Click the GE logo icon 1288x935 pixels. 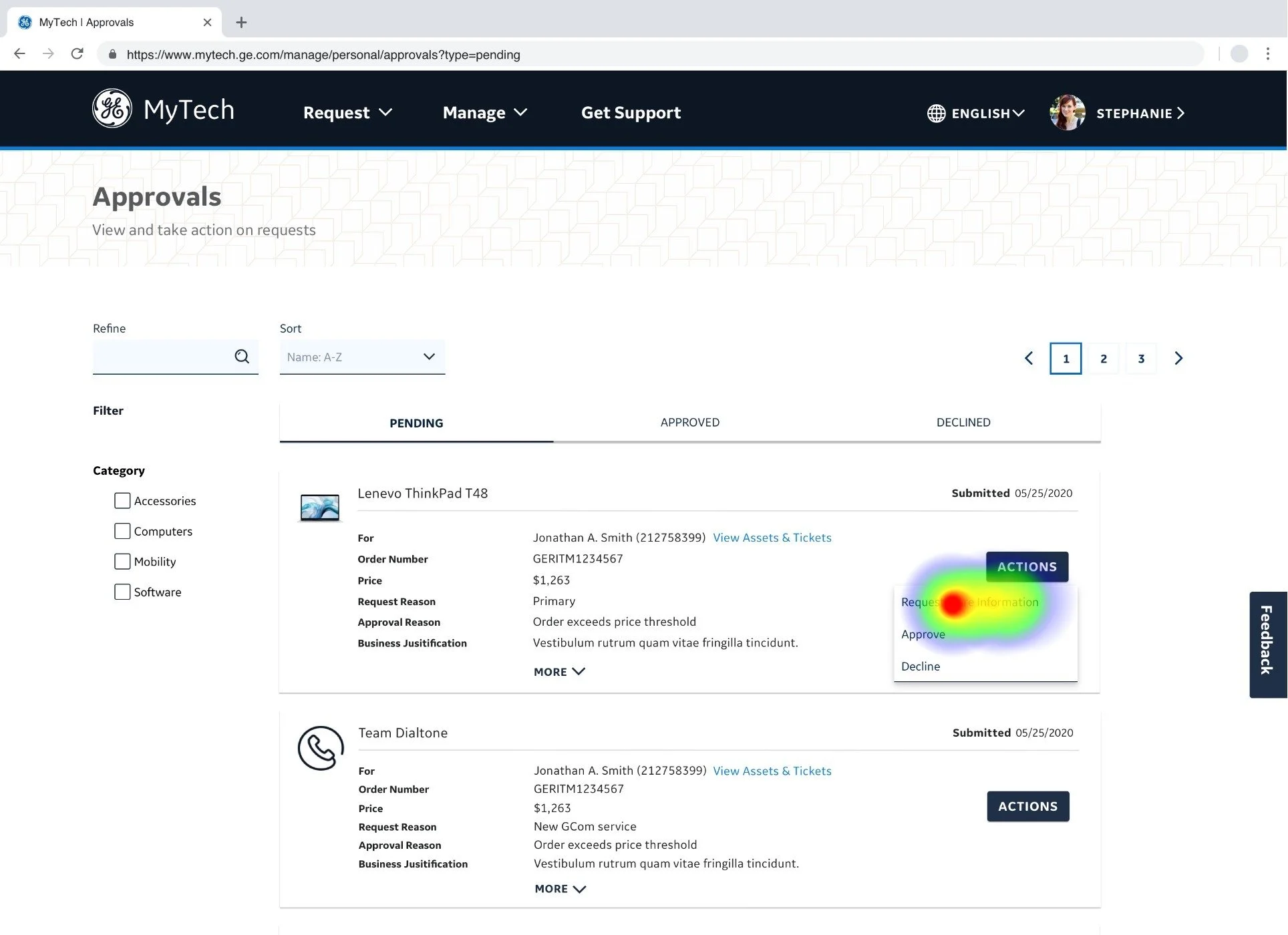pyautogui.click(x=112, y=108)
